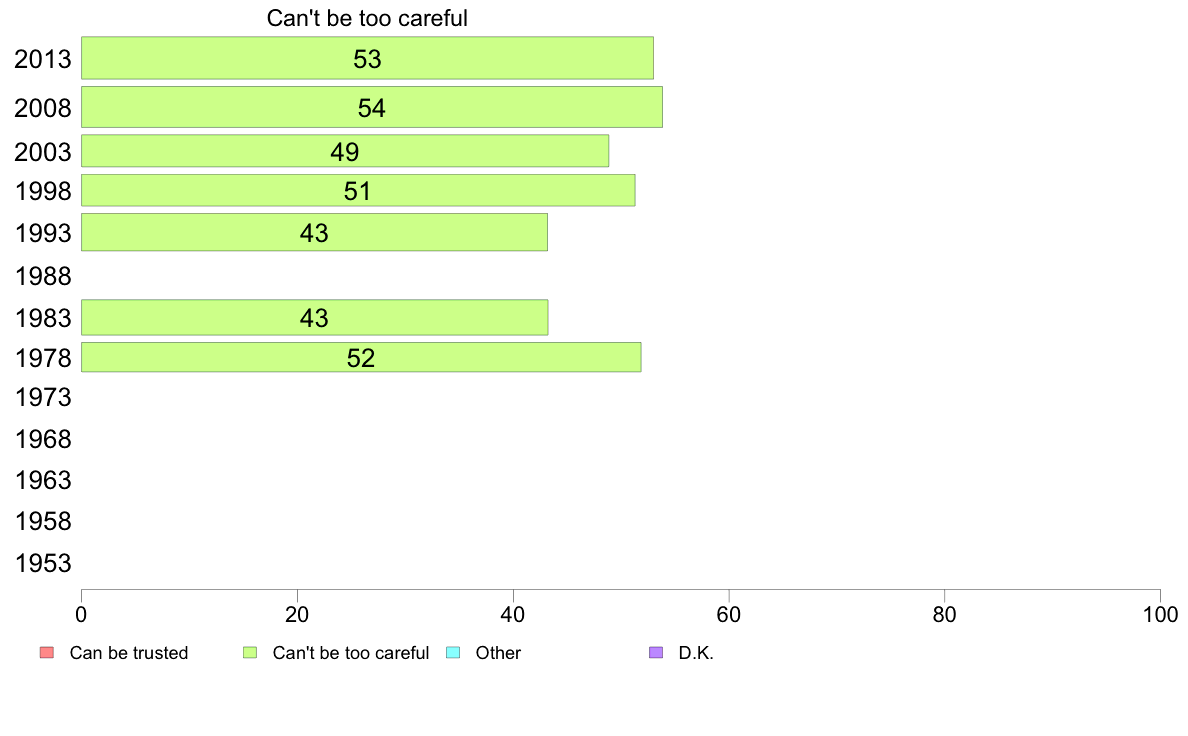Click the 1968 year axis label

coord(43,439)
